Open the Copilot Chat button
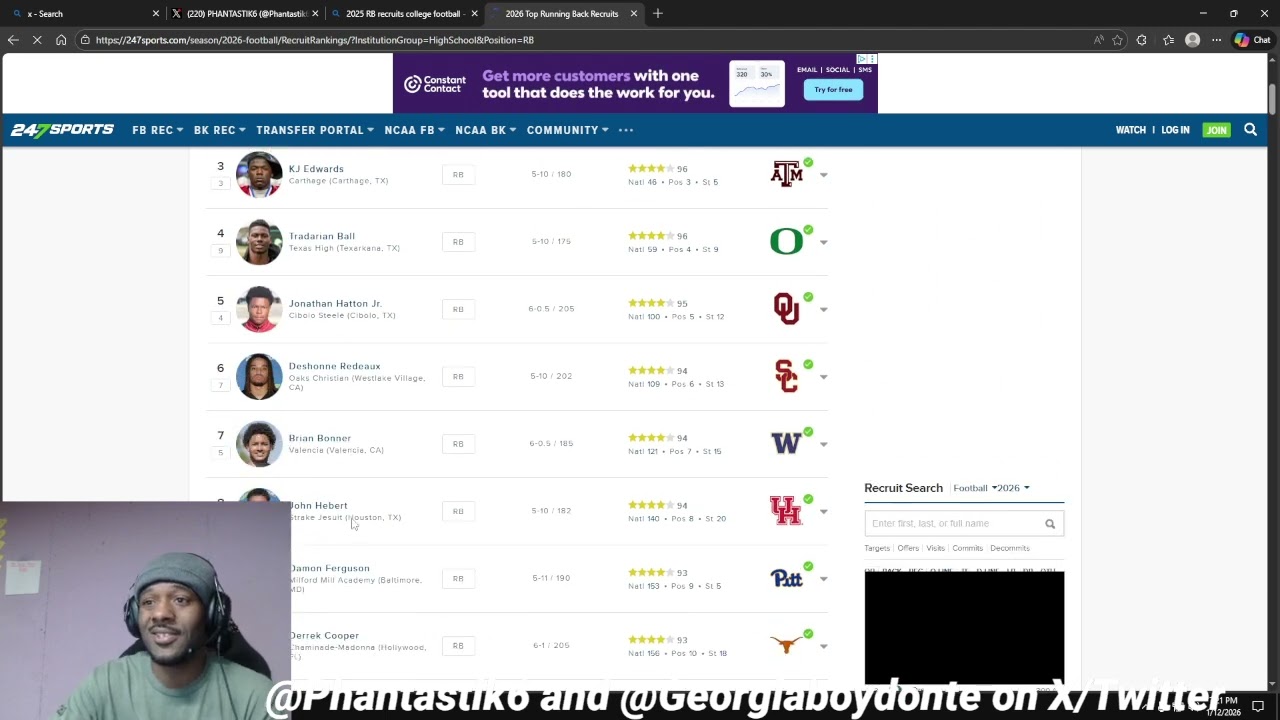Image resolution: width=1280 pixels, height=720 pixels. point(1252,40)
